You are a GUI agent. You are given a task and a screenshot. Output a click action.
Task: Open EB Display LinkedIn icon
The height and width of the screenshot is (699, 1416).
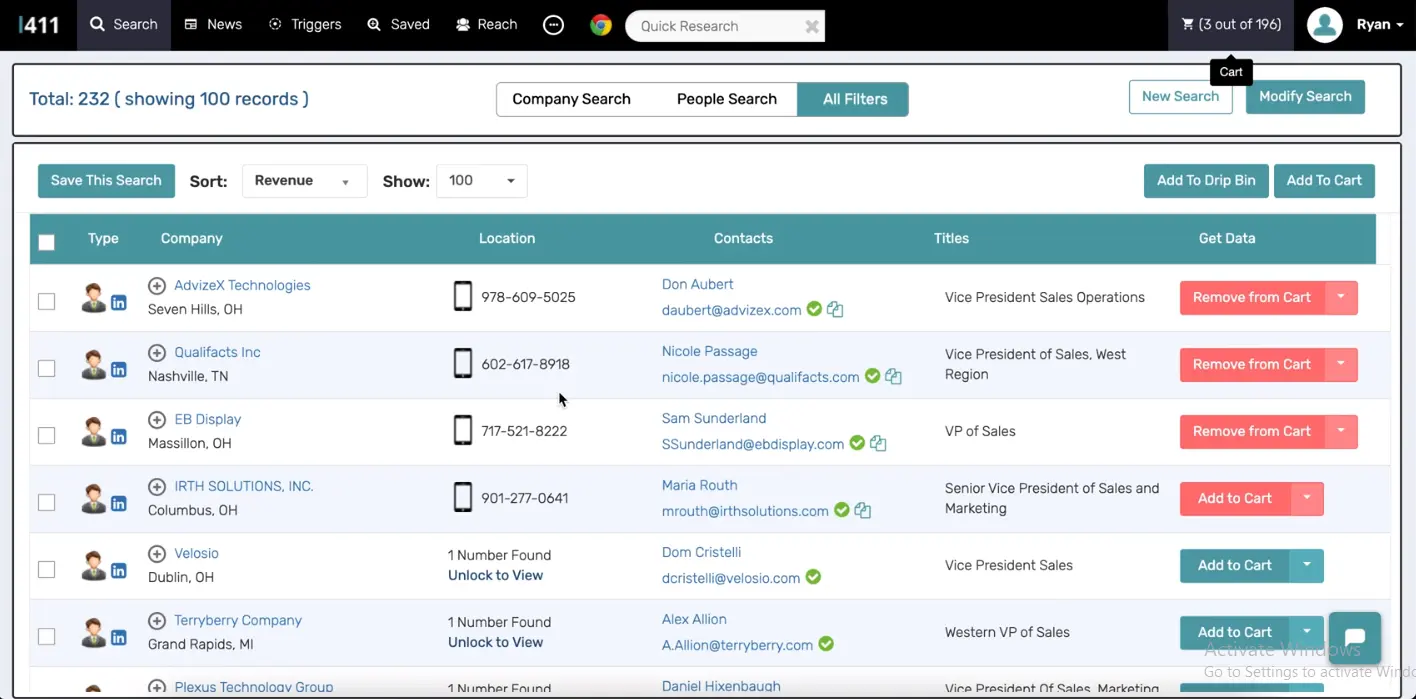pos(119,436)
